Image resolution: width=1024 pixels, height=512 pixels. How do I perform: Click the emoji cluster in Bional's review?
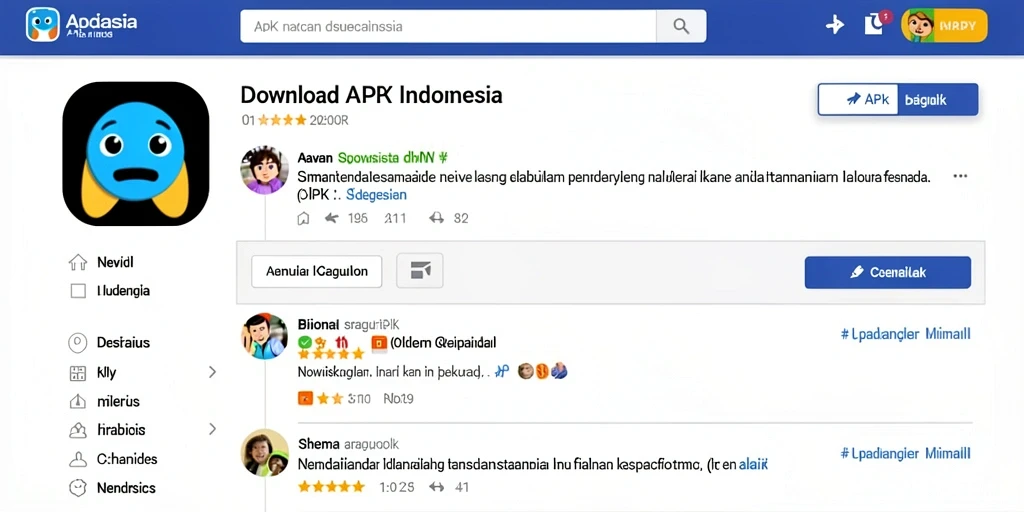542,372
